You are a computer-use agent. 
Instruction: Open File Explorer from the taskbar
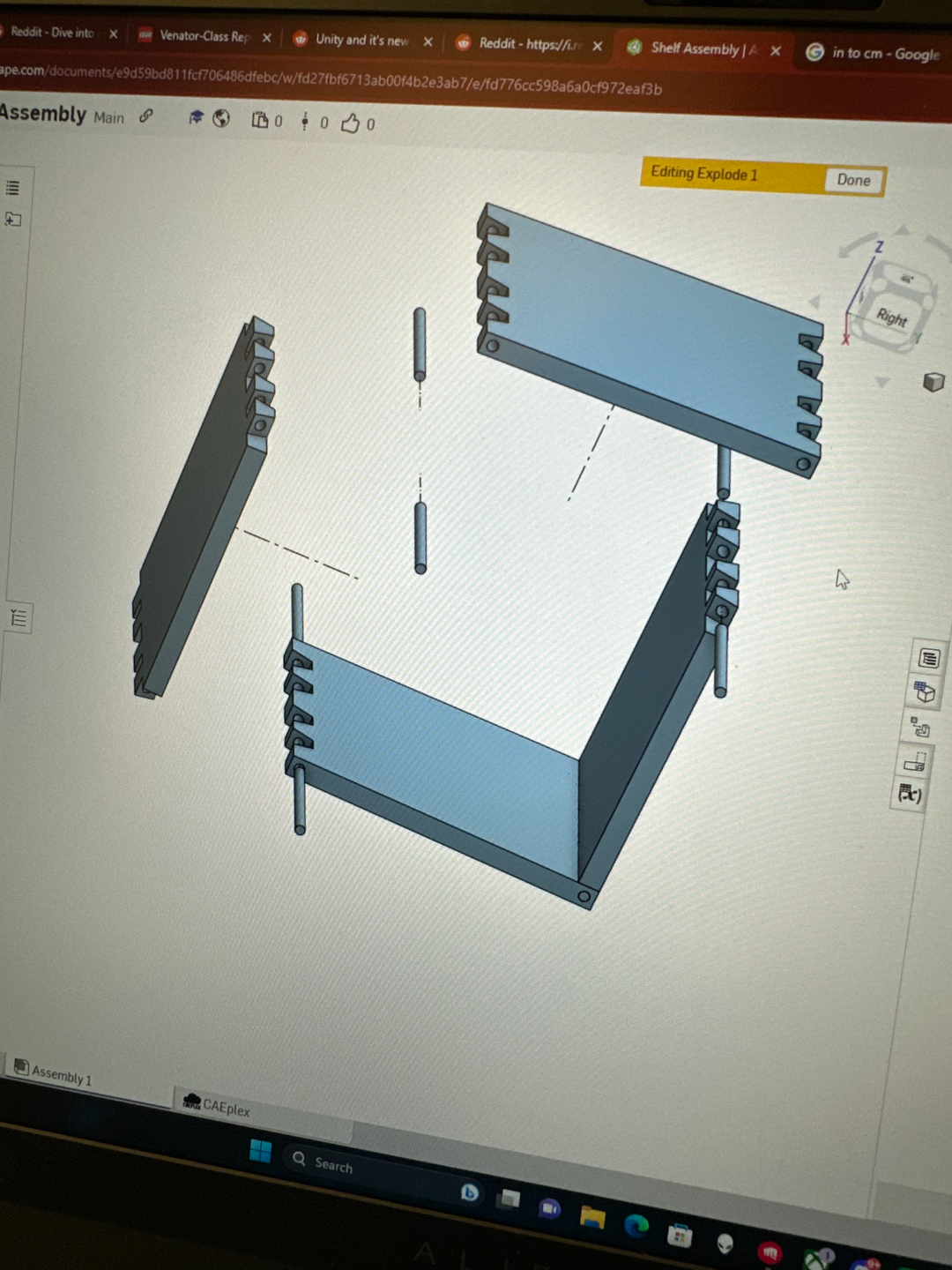(592, 1218)
